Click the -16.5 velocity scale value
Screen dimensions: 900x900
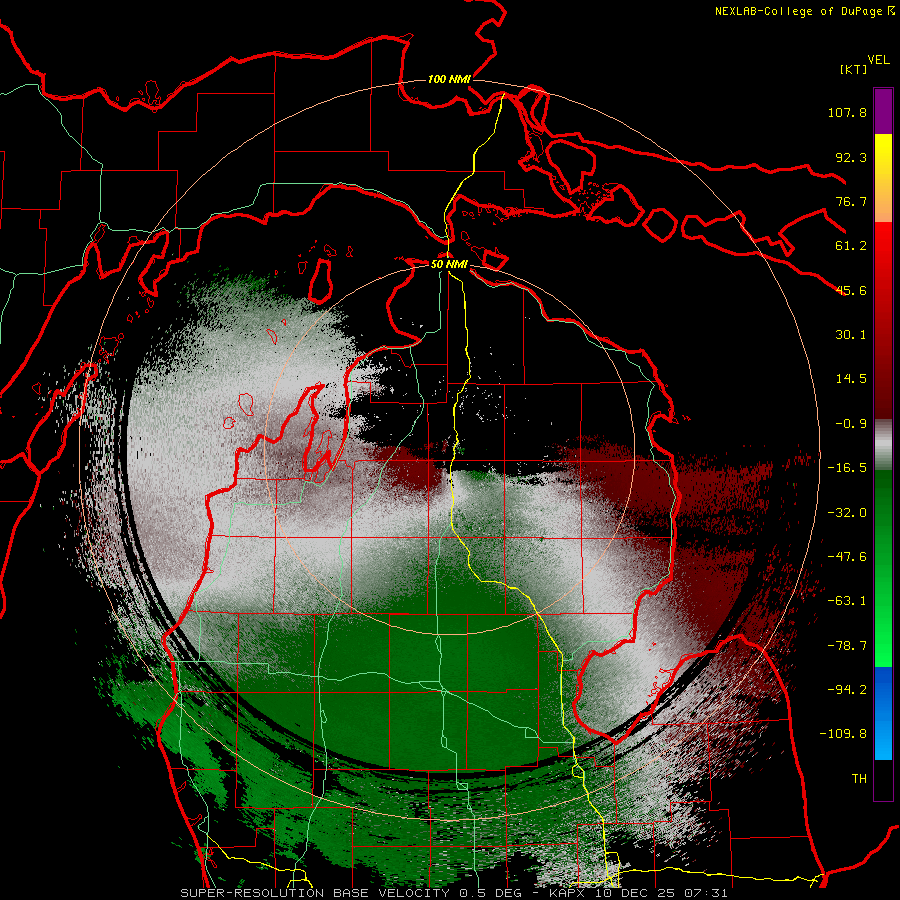pyautogui.click(x=847, y=468)
